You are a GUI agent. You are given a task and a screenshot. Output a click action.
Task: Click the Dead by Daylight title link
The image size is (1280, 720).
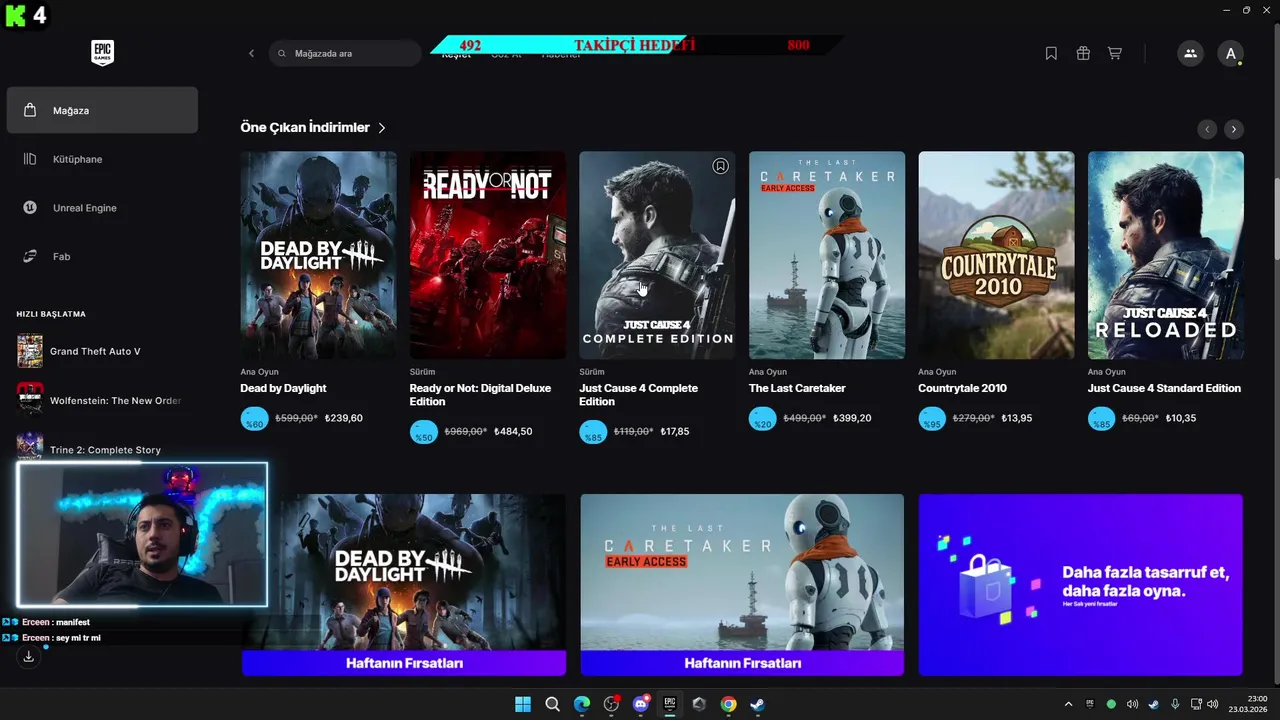click(x=283, y=388)
